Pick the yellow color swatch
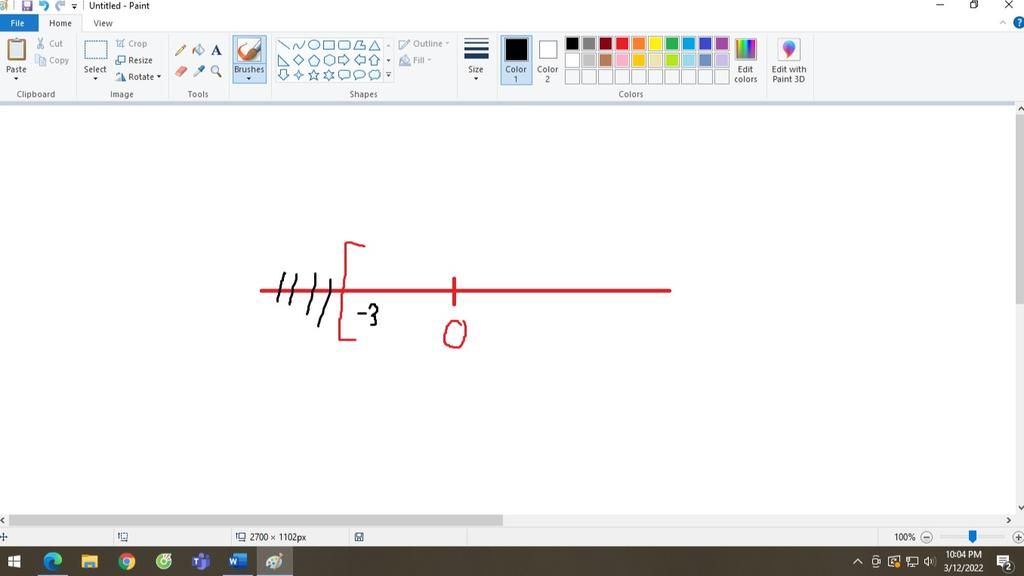 coord(655,44)
